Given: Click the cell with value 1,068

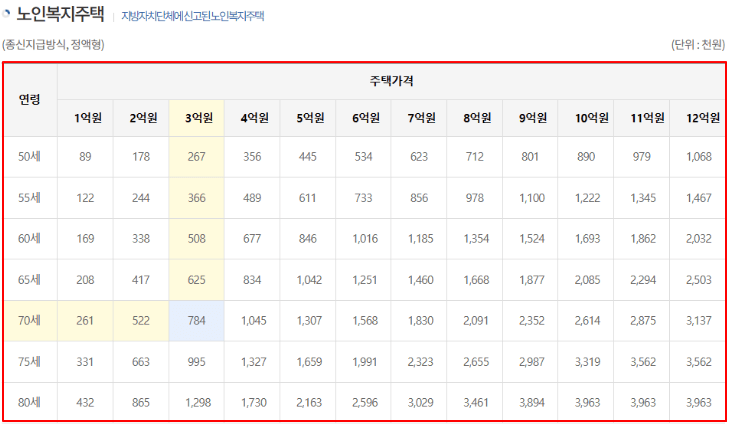Looking at the screenshot, I should coord(697,157).
